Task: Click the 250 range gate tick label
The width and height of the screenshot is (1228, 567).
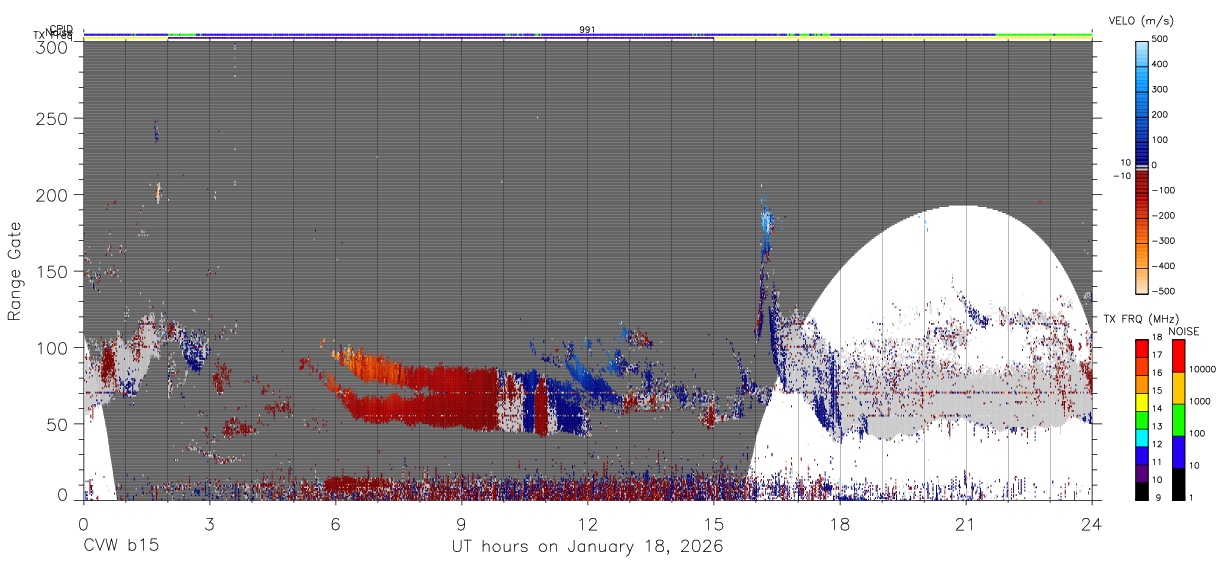Action: click(52, 119)
